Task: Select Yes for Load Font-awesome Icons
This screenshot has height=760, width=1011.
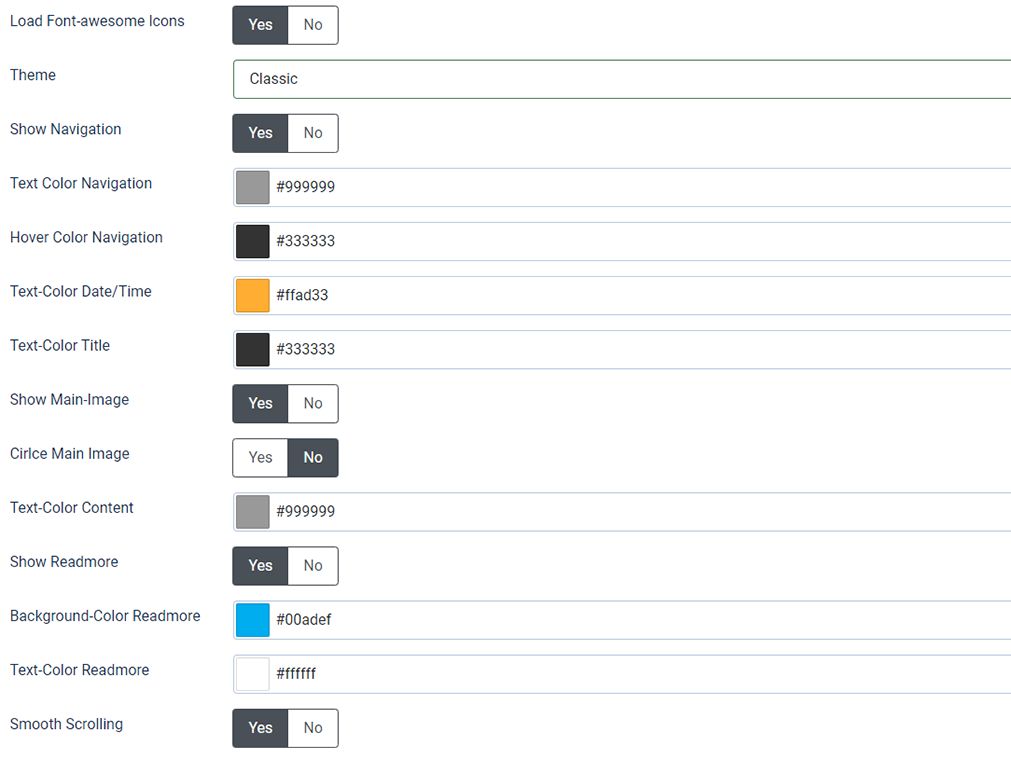Action: tap(260, 25)
